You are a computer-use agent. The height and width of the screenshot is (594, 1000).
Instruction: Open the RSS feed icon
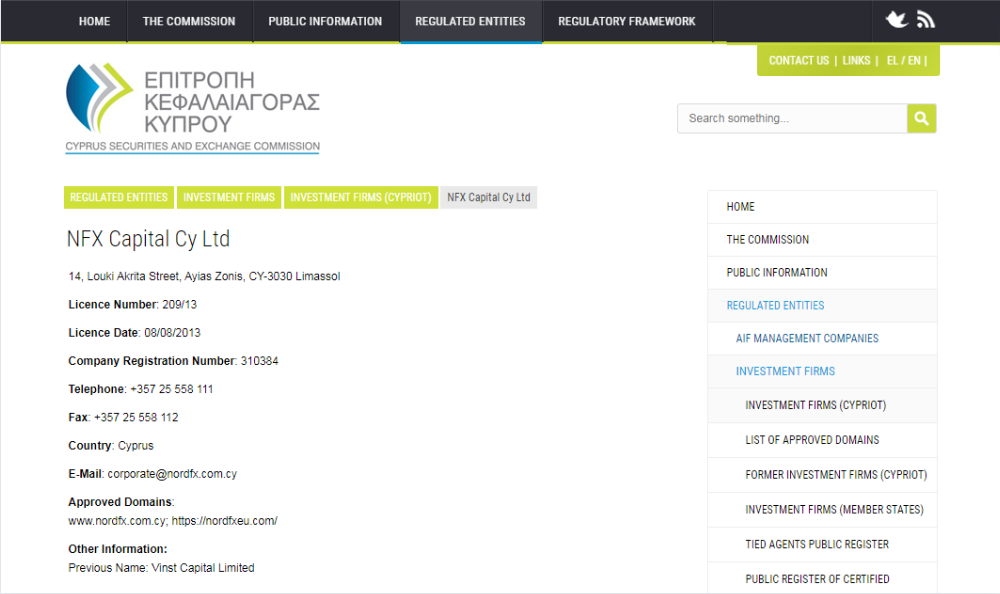click(925, 20)
